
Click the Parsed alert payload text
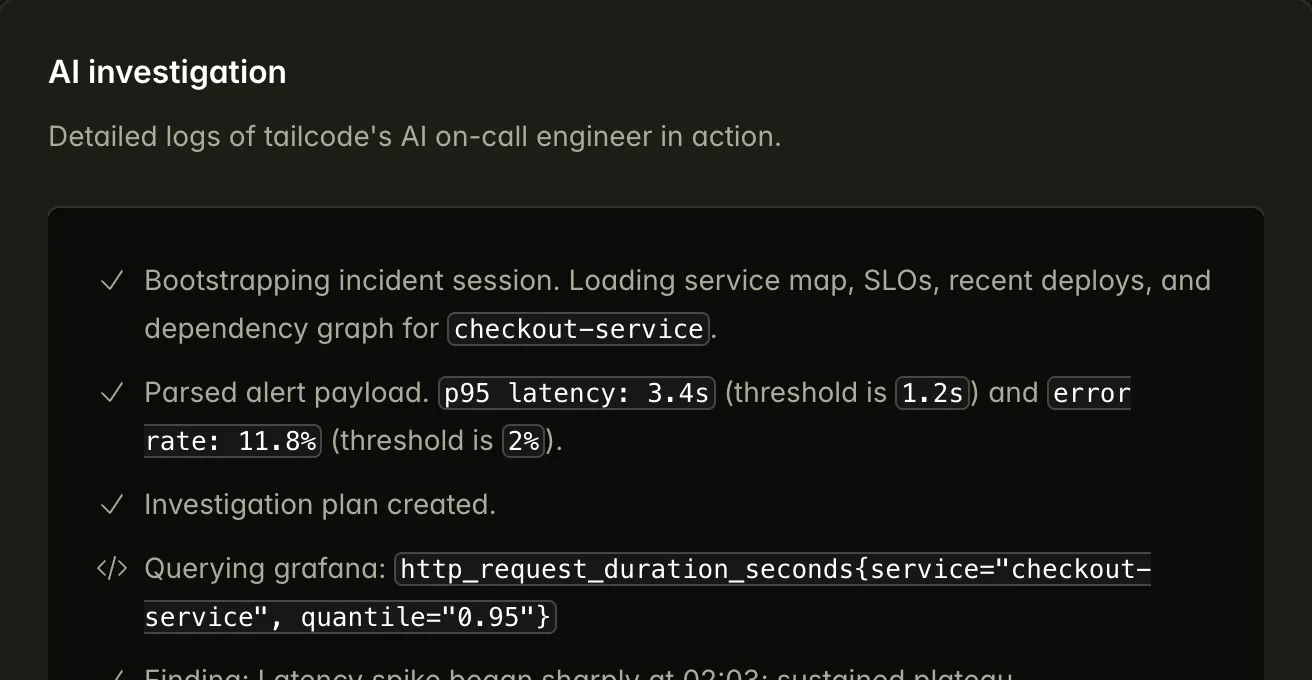click(x=286, y=393)
